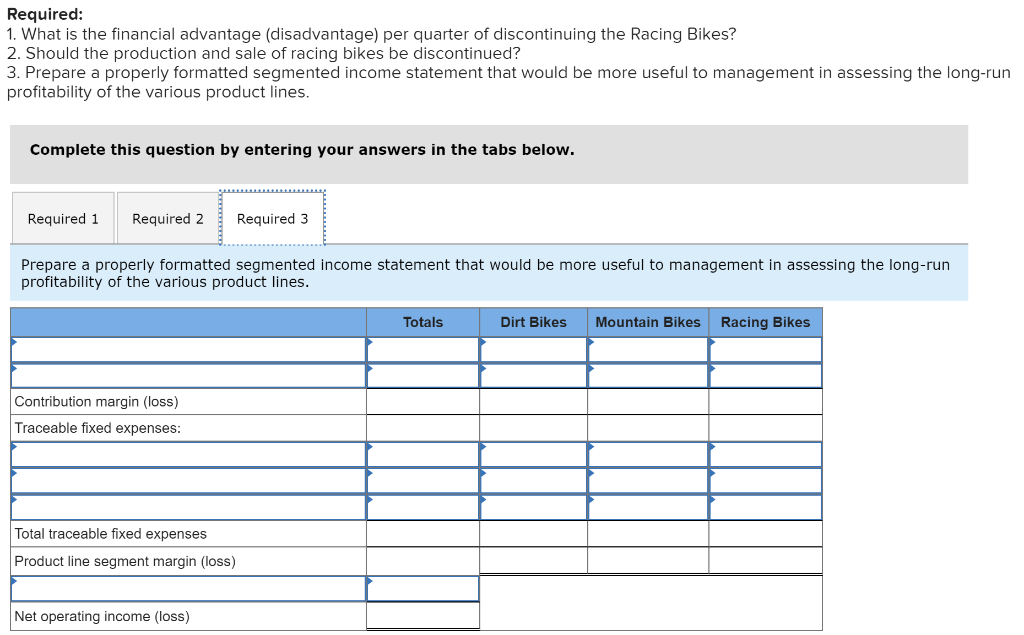Click Racing Bikes cell for Contribution margin (loss)
The width and height of the screenshot is (1024, 635).
click(x=765, y=402)
